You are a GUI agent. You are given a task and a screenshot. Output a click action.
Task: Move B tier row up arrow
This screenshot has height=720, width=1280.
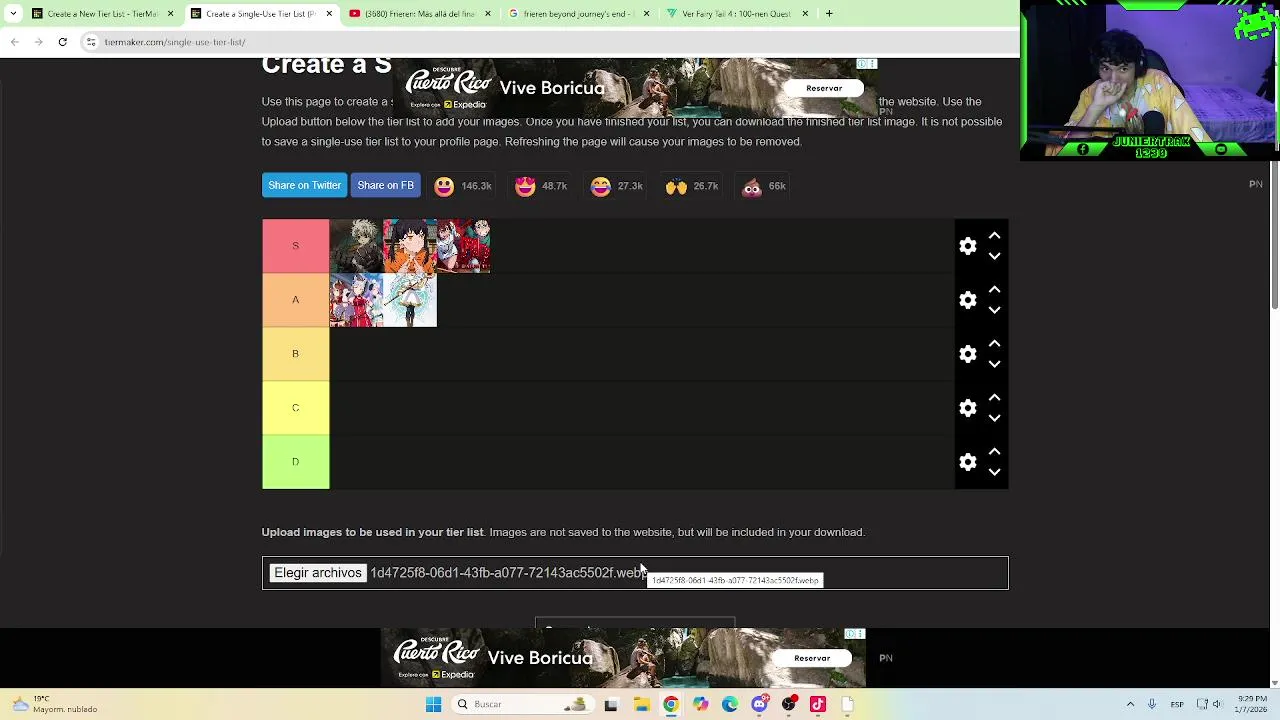tap(994, 344)
